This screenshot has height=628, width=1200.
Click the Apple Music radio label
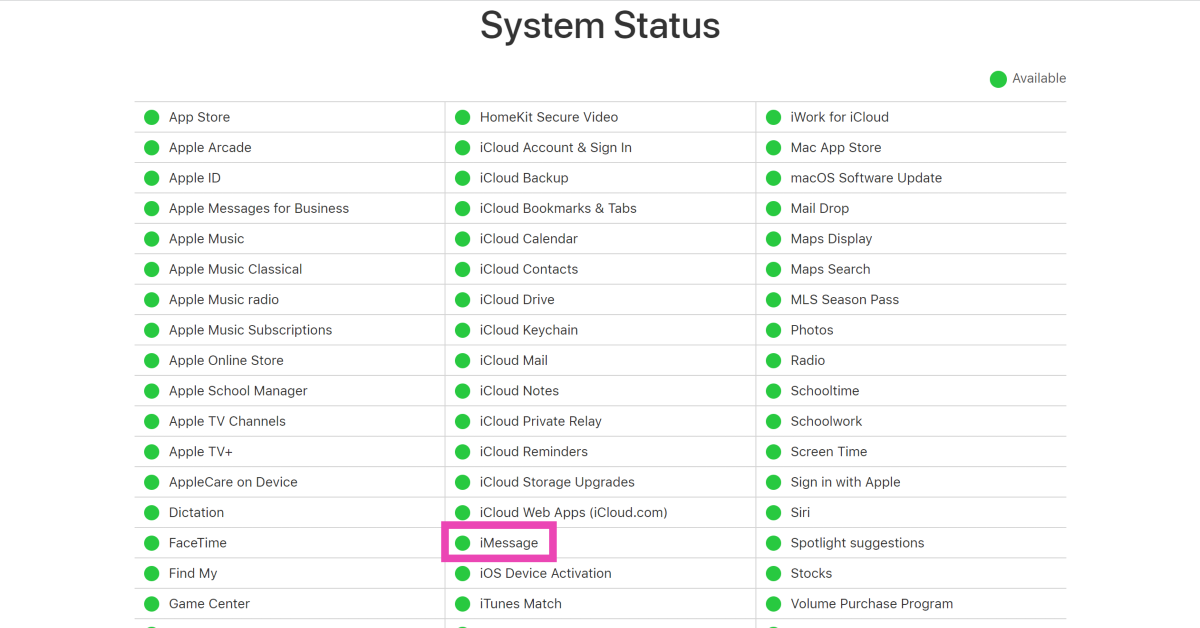point(224,299)
